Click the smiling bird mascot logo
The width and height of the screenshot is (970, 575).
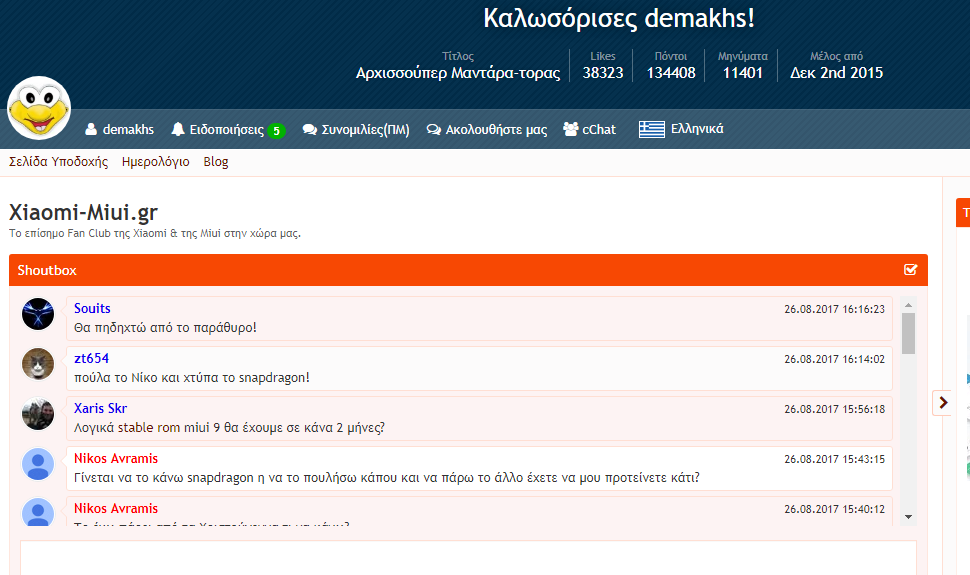point(39,108)
